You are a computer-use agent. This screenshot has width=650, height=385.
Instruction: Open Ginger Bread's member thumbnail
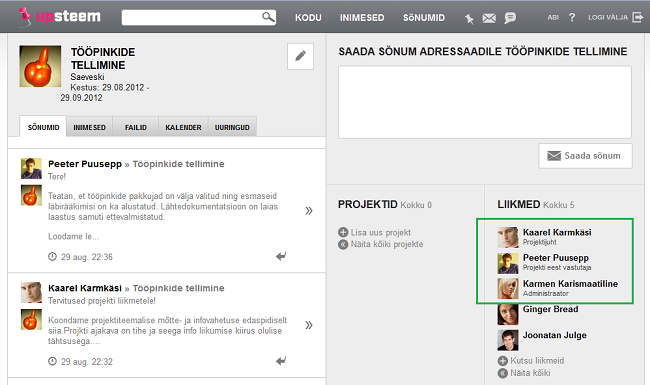click(508, 315)
